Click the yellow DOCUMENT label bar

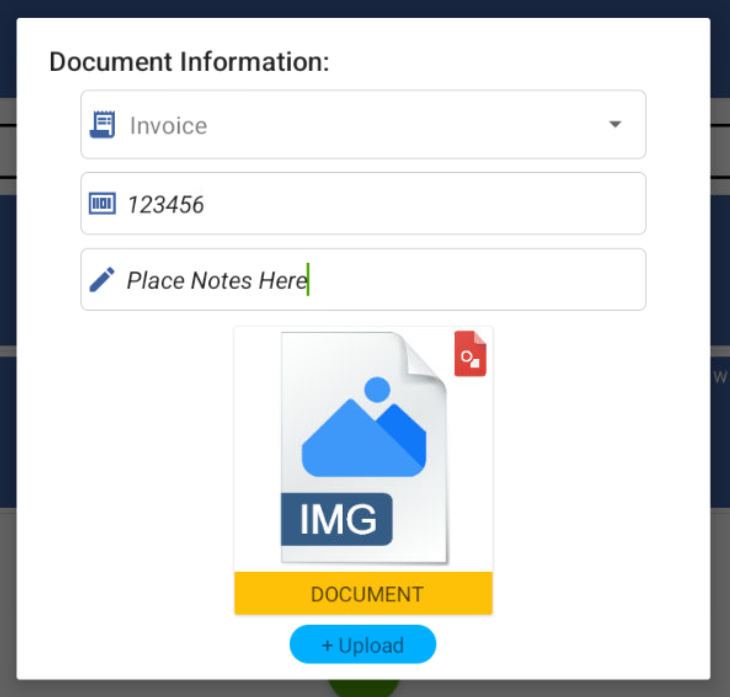(x=363, y=594)
